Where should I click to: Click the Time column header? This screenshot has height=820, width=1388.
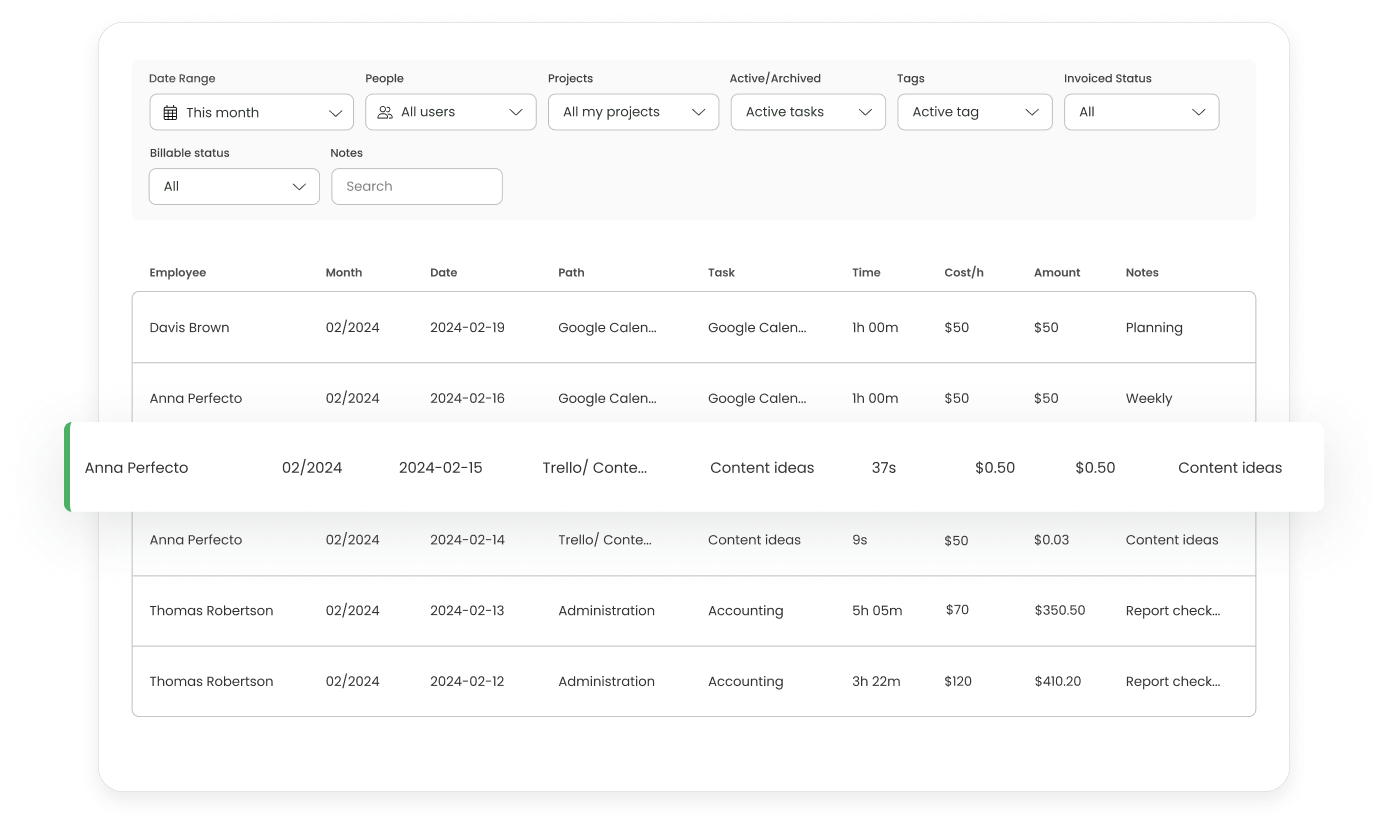[866, 272]
